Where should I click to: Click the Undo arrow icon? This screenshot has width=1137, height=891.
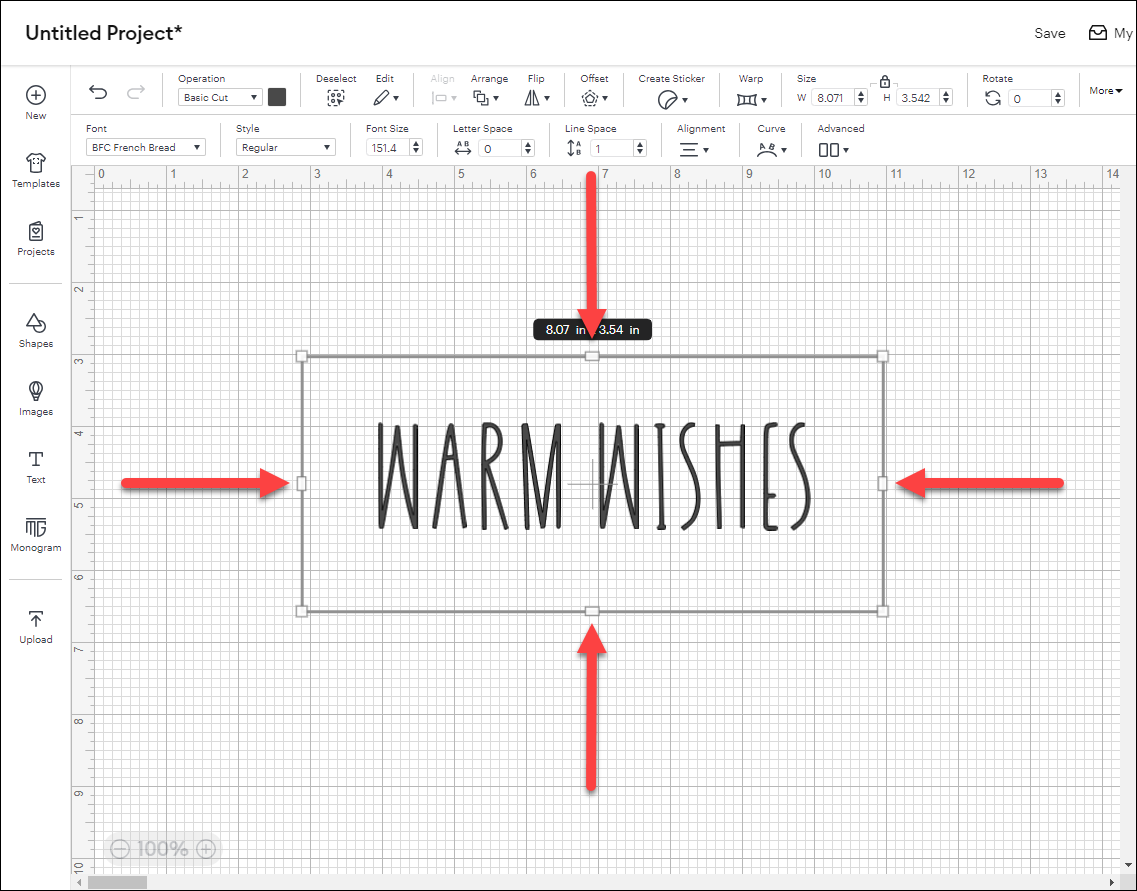[98, 92]
